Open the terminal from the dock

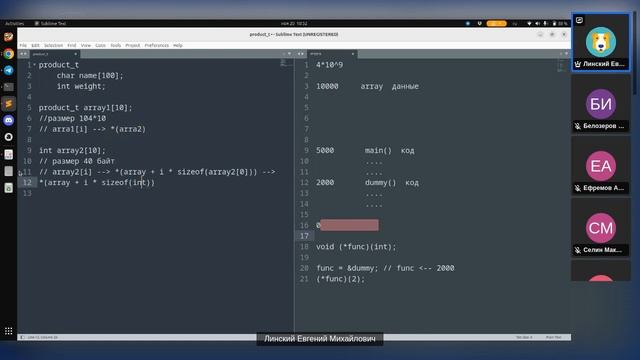[9, 87]
